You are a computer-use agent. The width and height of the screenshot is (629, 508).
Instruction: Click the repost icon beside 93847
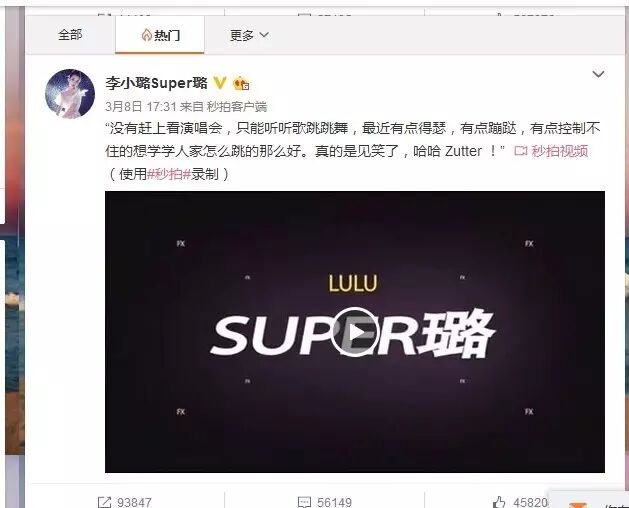pos(104,502)
